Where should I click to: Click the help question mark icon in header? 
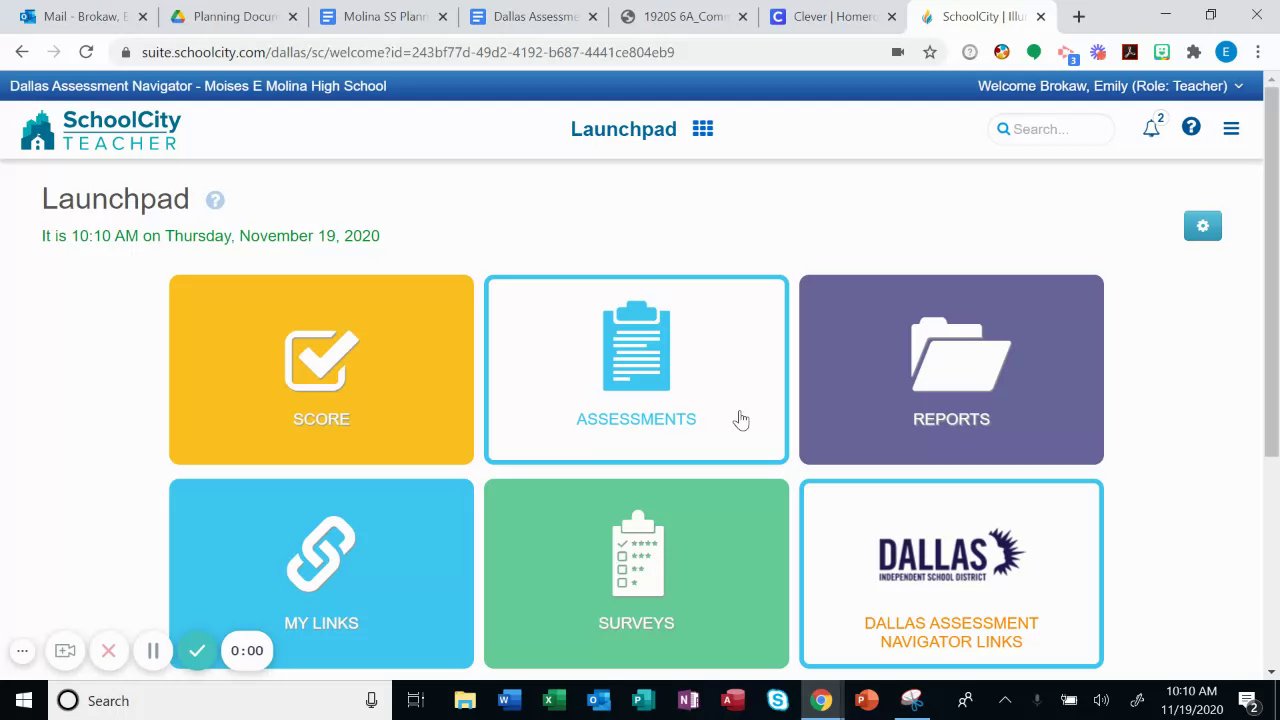point(1191,127)
